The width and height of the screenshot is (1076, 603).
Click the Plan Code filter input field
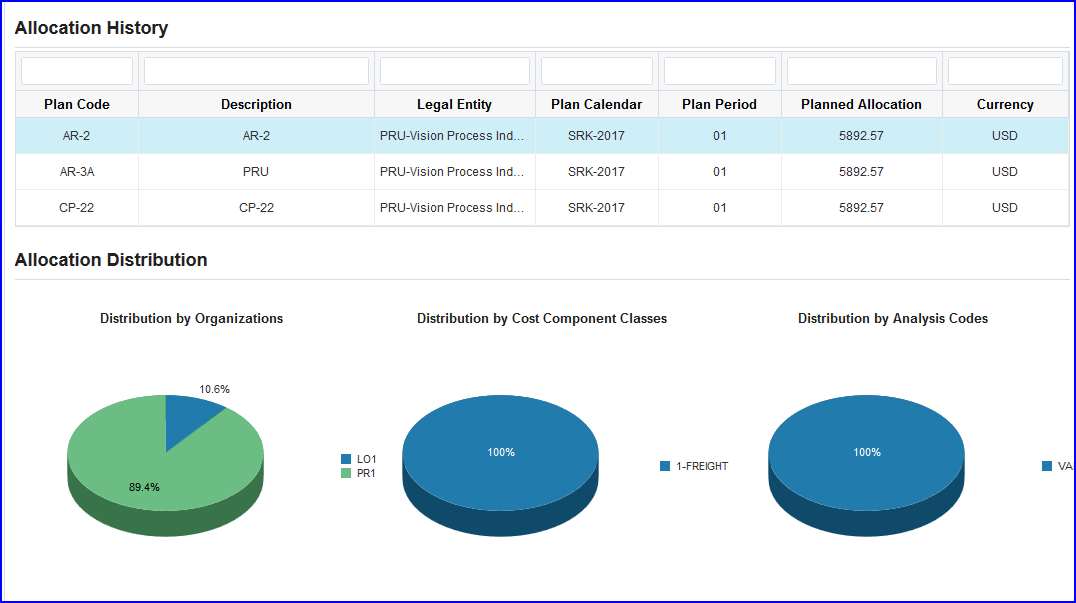pyautogui.click(x=77, y=71)
